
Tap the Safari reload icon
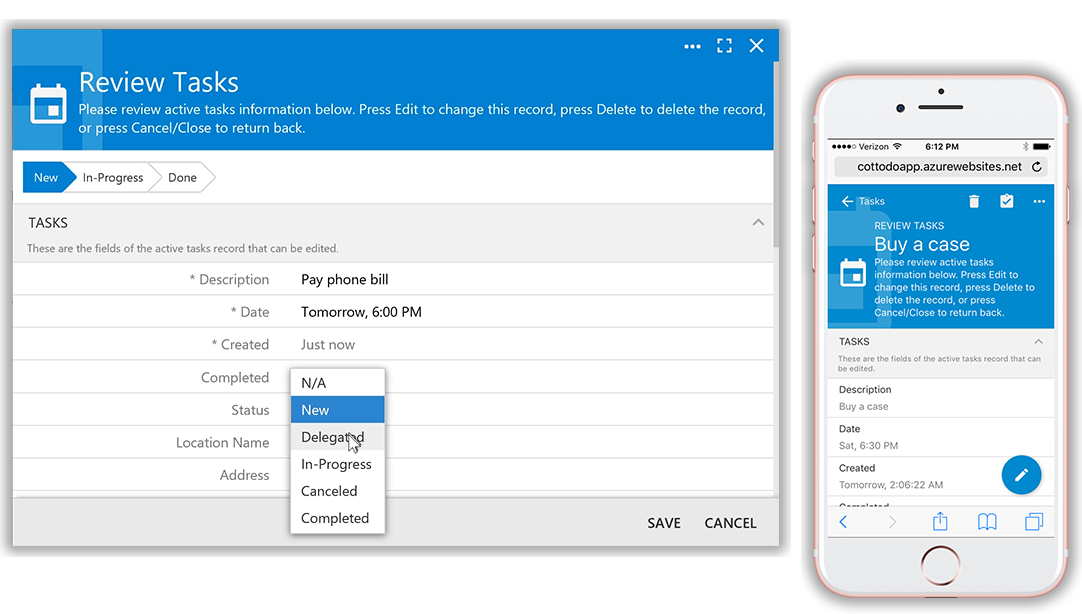(x=1037, y=167)
